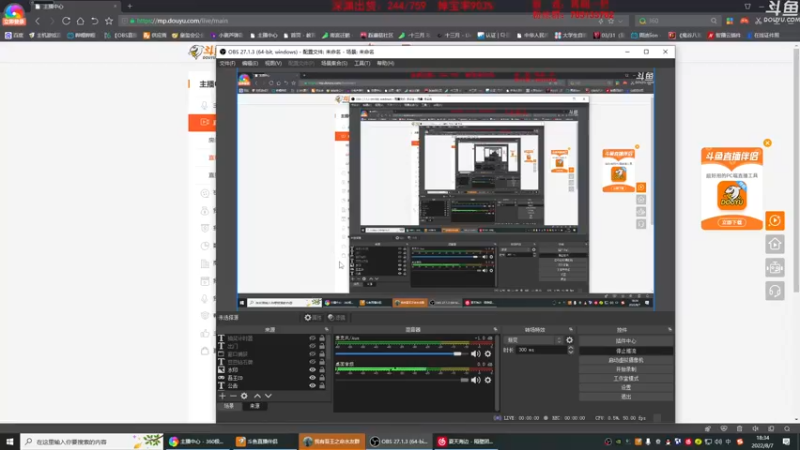800x450 pixels.
Task: Open desktop audio settings gear in mixer
Action: [x=488, y=380]
